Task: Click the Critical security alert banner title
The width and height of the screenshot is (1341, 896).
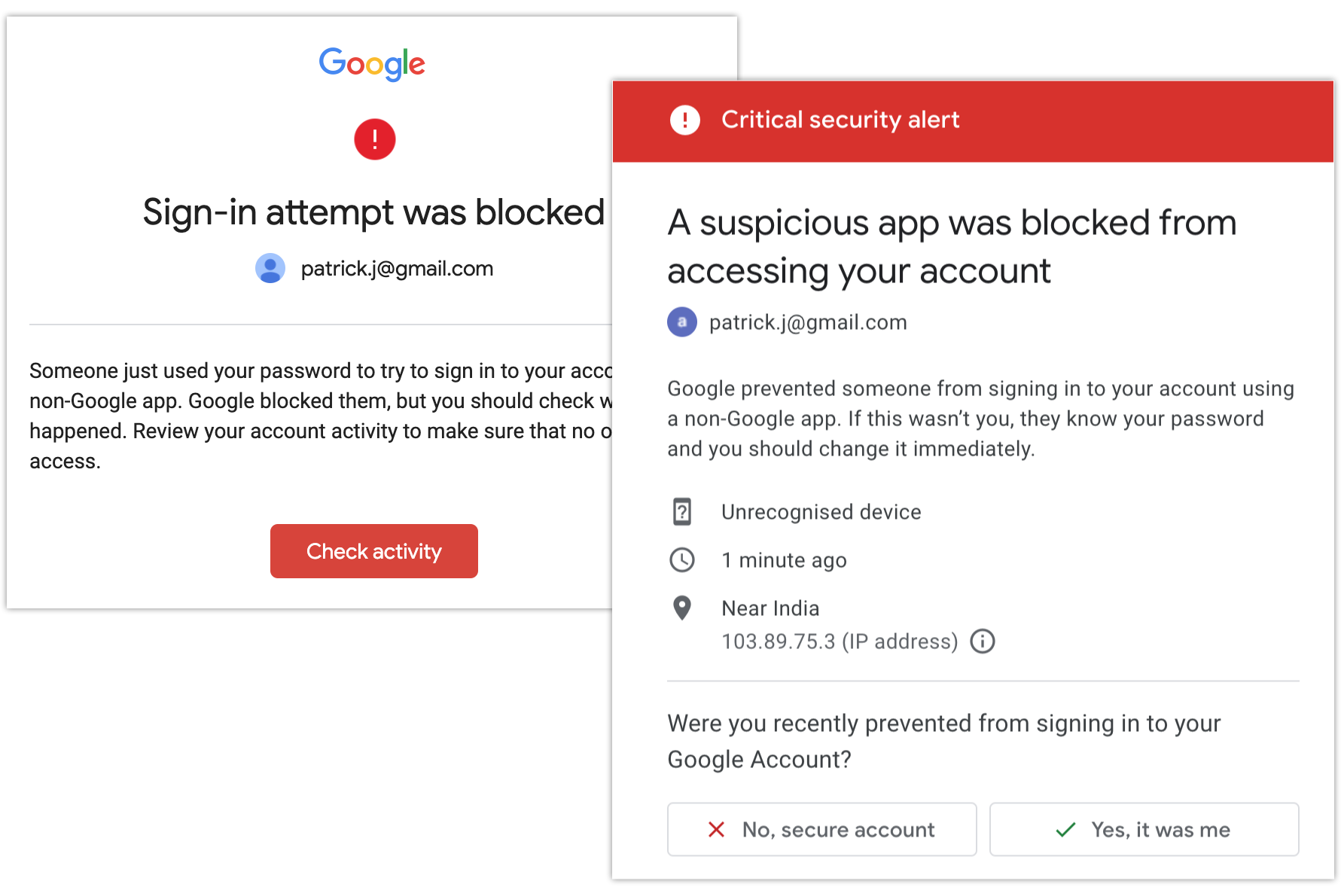Action: point(840,120)
